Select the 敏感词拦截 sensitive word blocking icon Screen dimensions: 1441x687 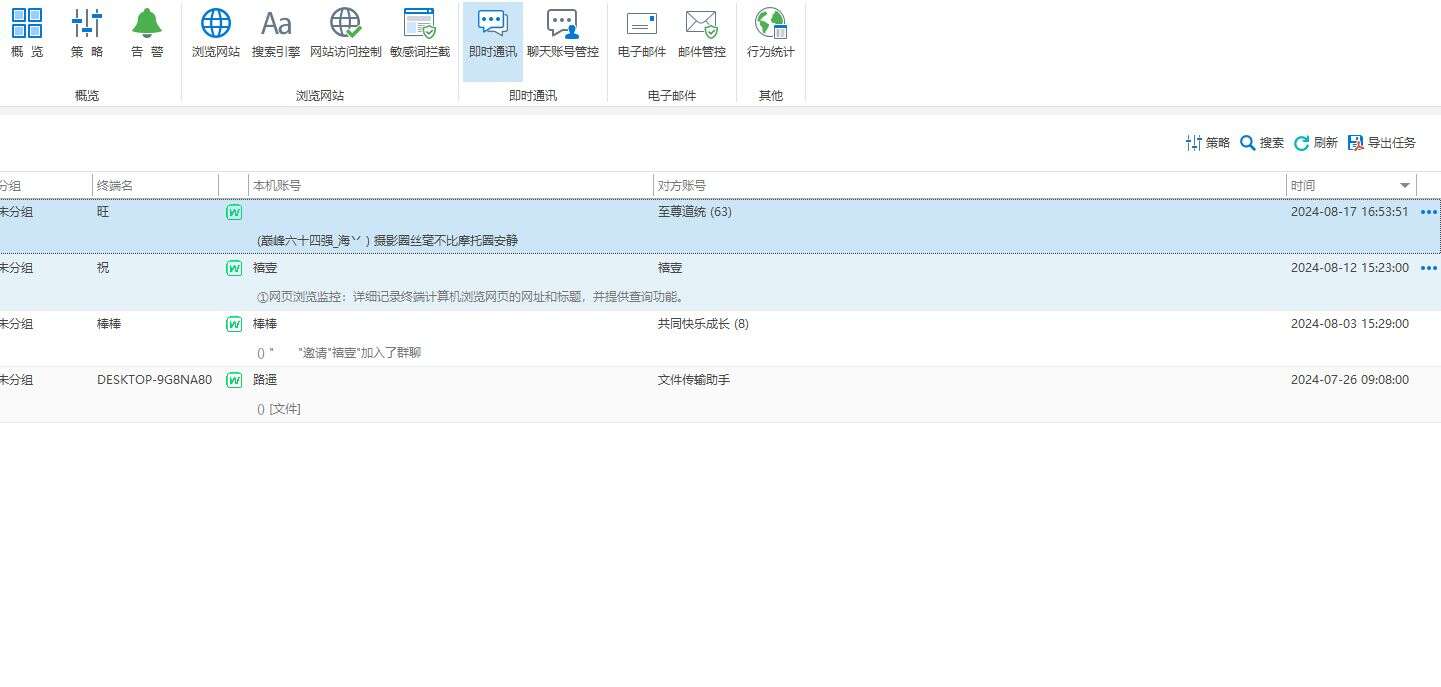tap(420, 33)
